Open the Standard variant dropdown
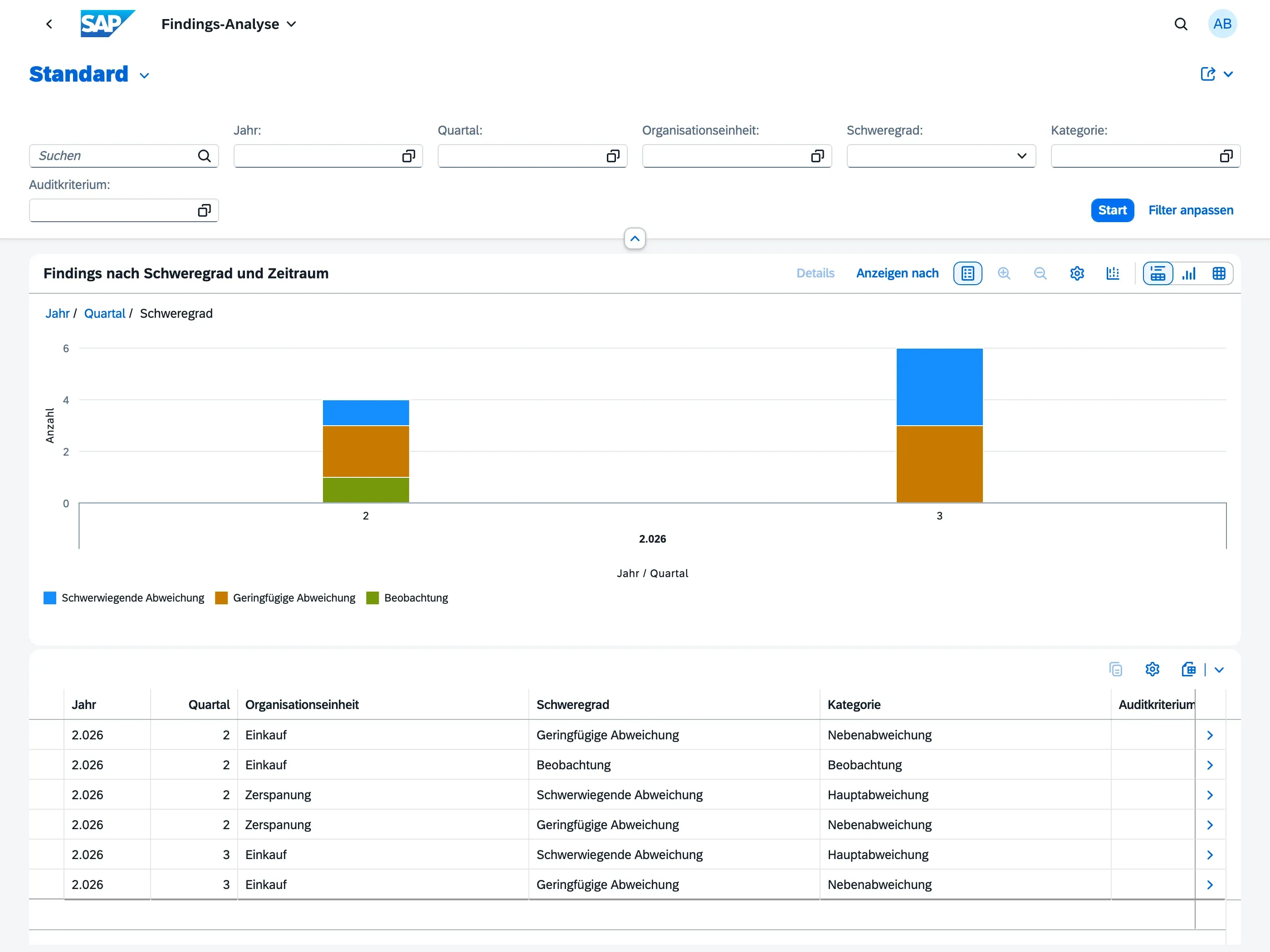 point(145,75)
